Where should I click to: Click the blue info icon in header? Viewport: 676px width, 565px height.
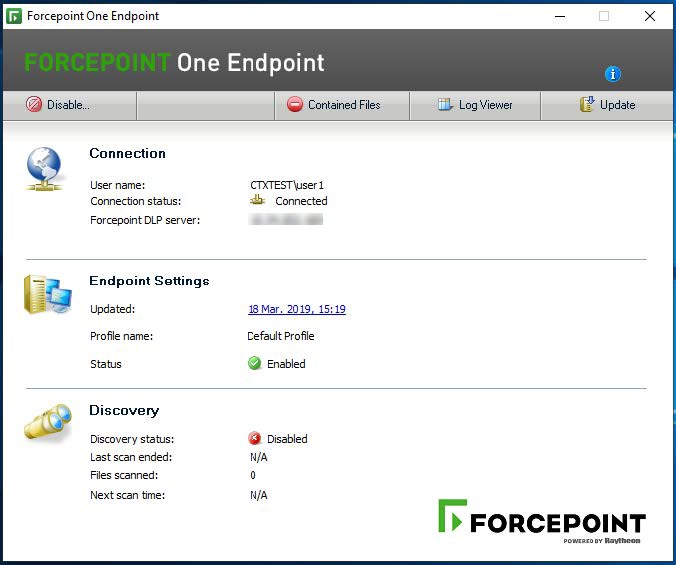(613, 74)
